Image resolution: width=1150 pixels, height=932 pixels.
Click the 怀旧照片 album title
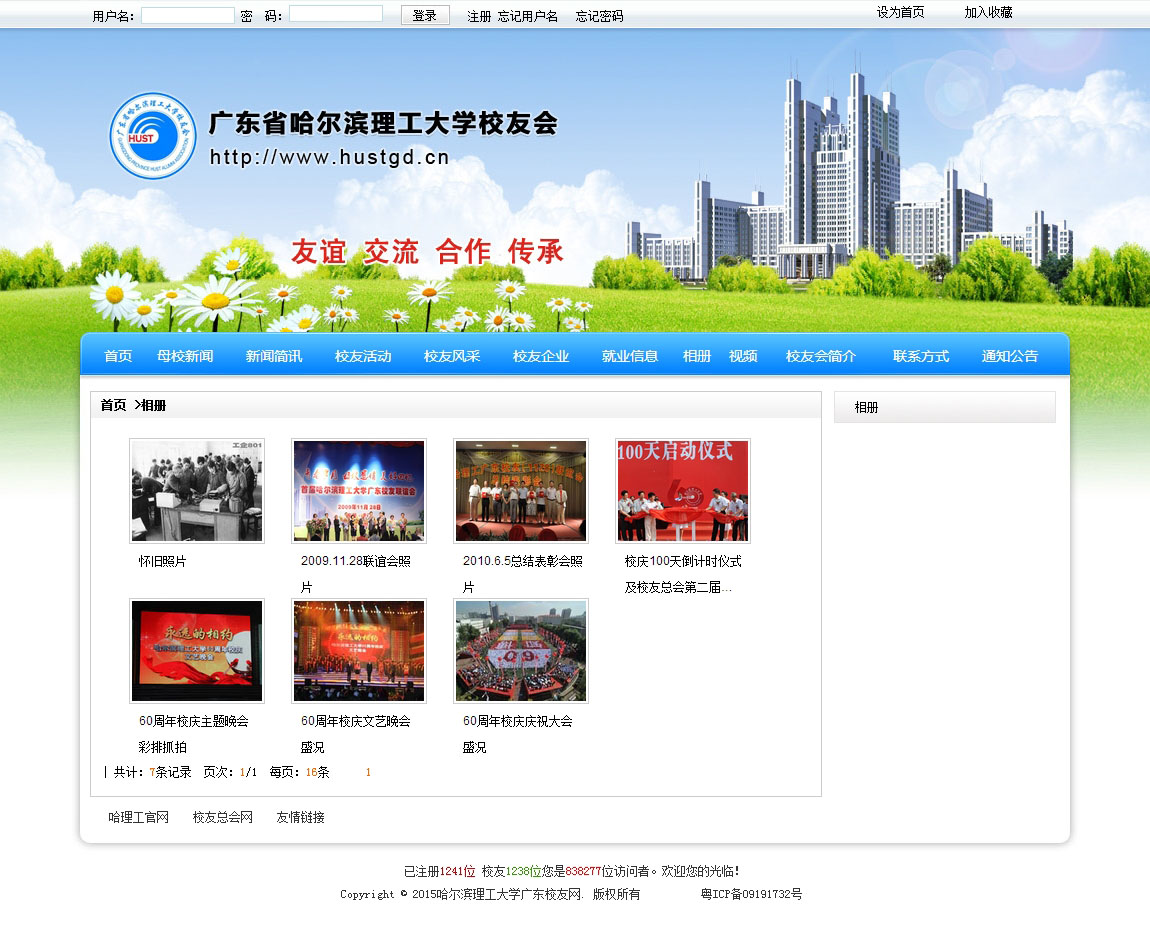tap(162, 562)
